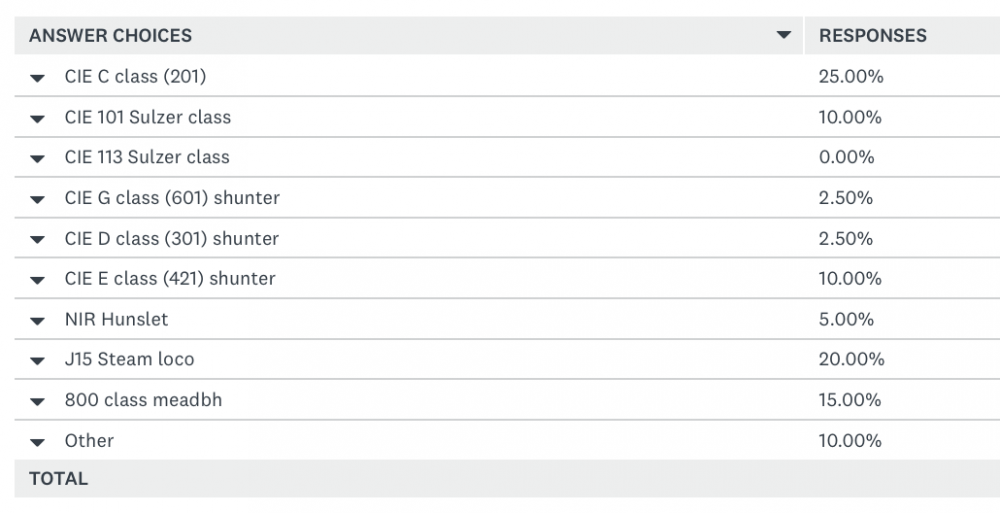Click the TOTAL row label

(x=58, y=479)
